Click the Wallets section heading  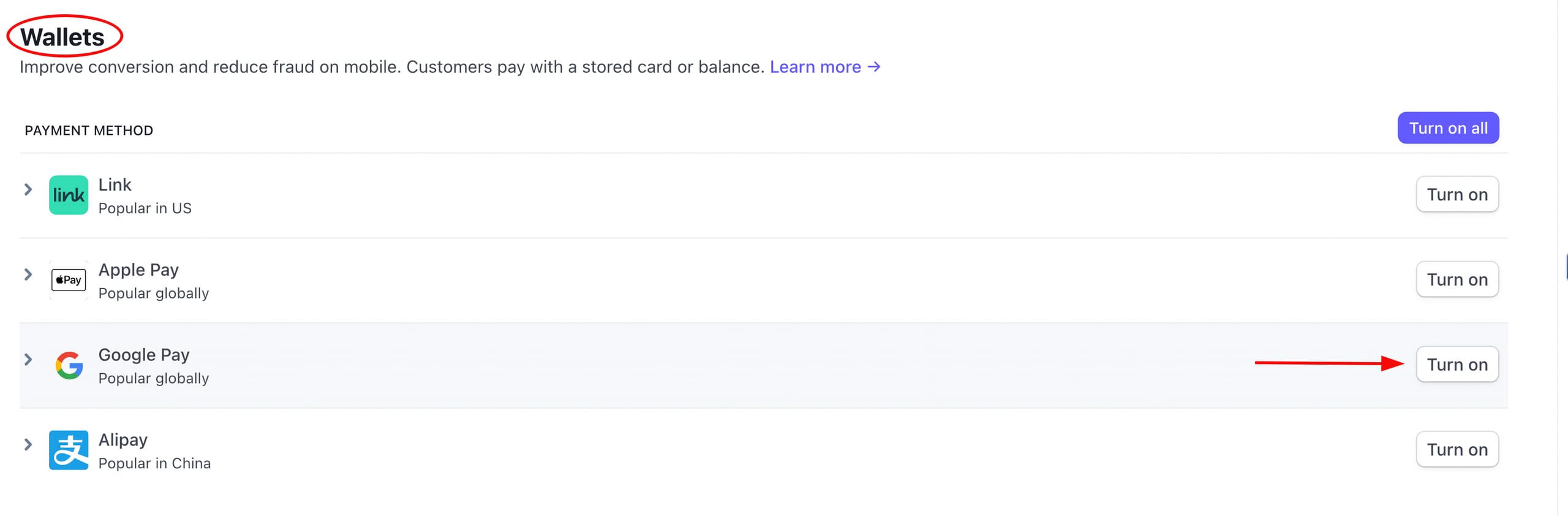(61, 36)
